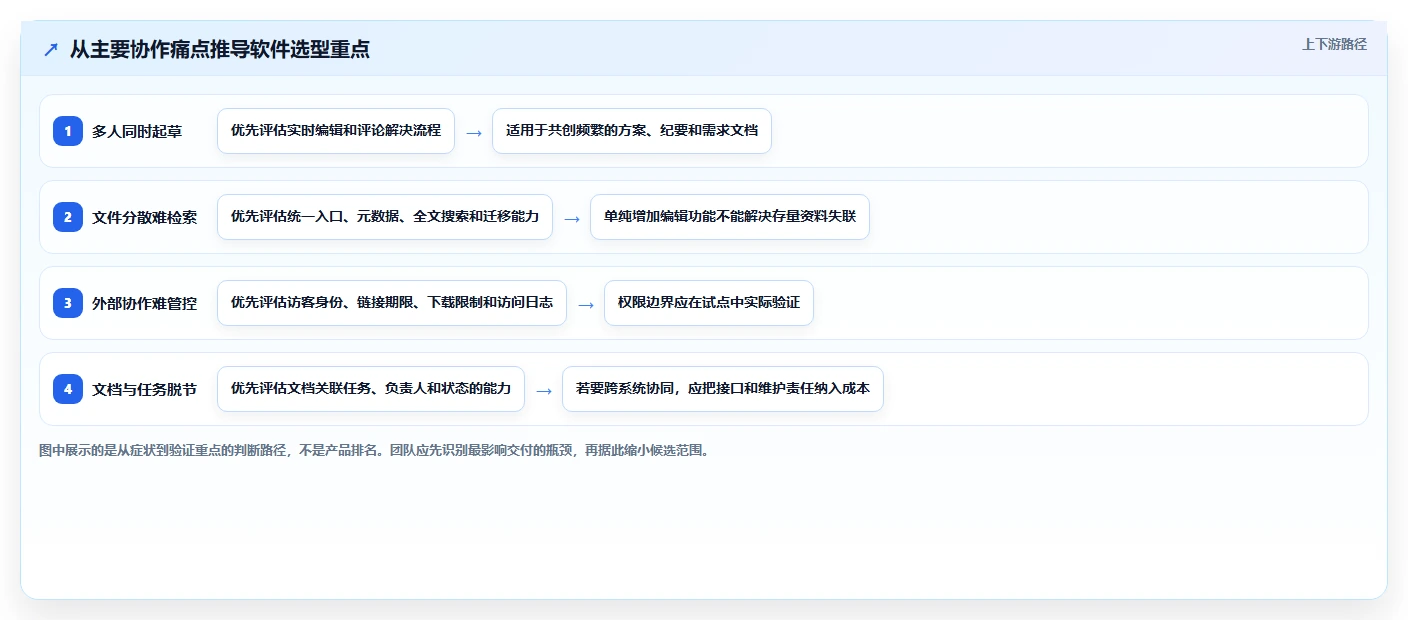Select the 外部协作难管控 label
This screenshot has height=620, width=1408.
[x=144, y=303]
